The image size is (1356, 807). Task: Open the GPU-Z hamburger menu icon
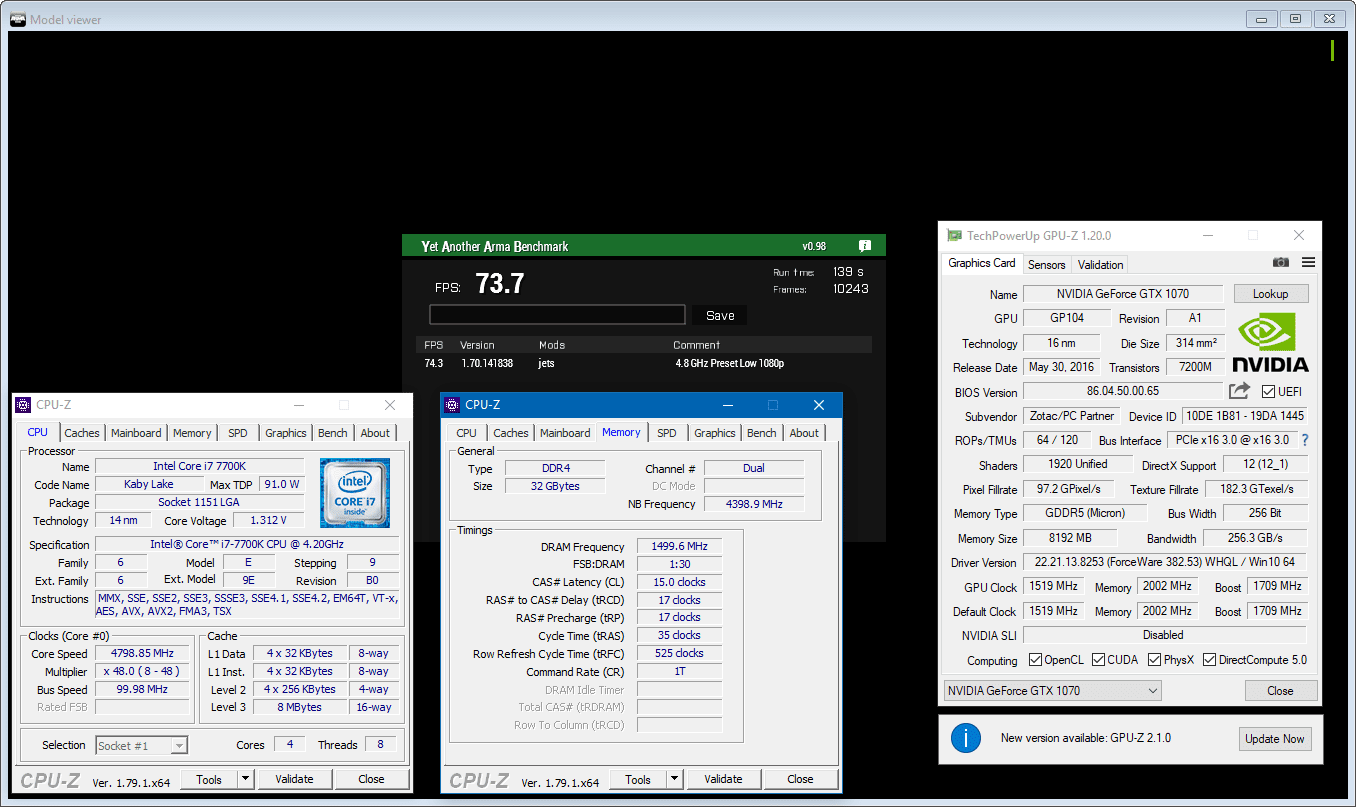coord(1308,263)
